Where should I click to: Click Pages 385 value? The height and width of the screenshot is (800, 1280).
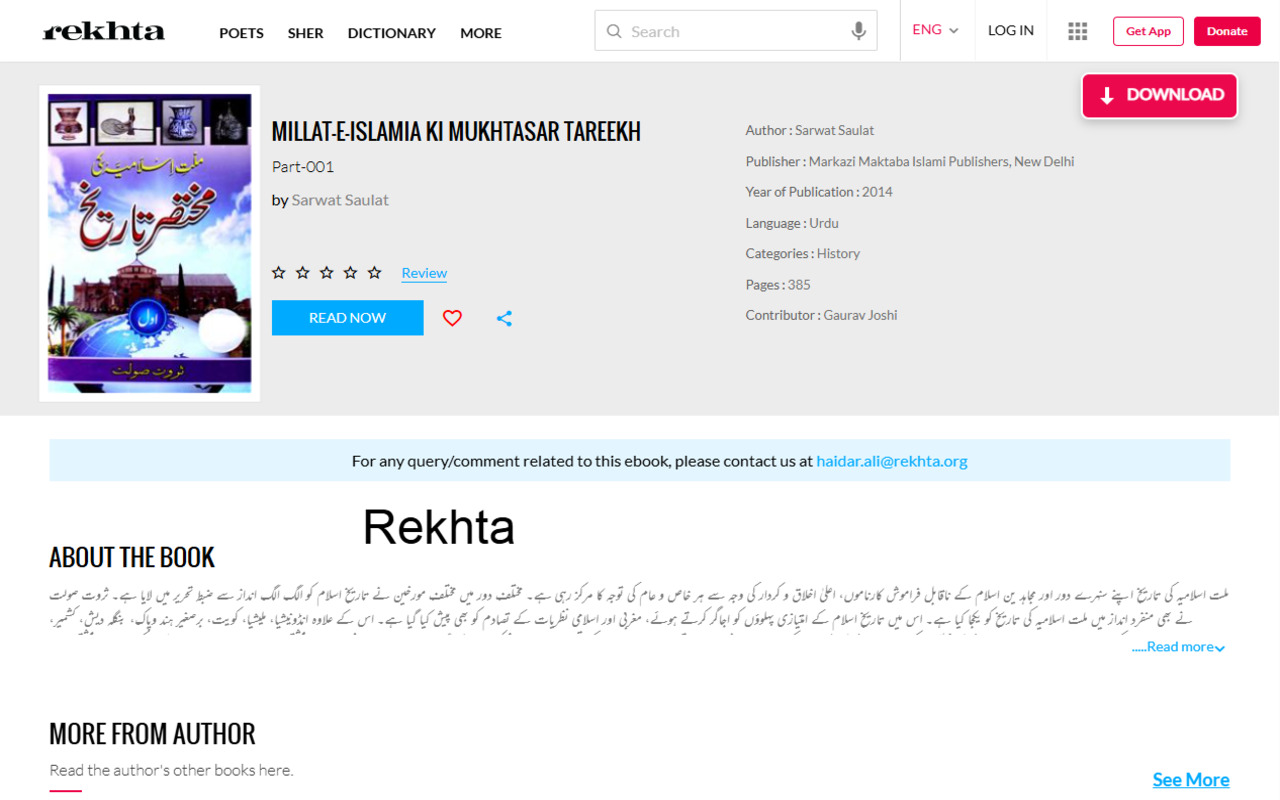click(799, 285)
